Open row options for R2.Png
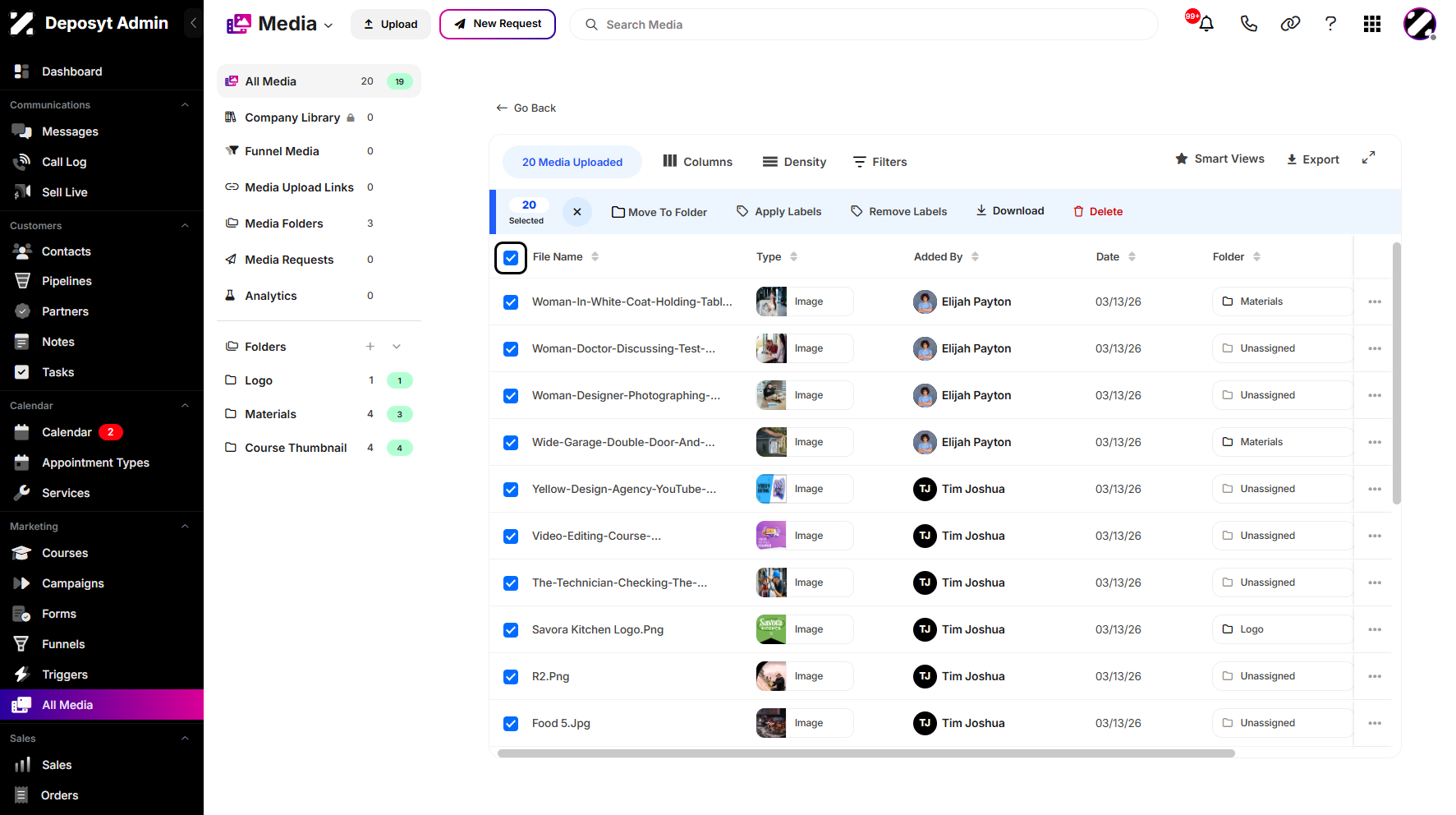1456x815 pixels. 1375,676
